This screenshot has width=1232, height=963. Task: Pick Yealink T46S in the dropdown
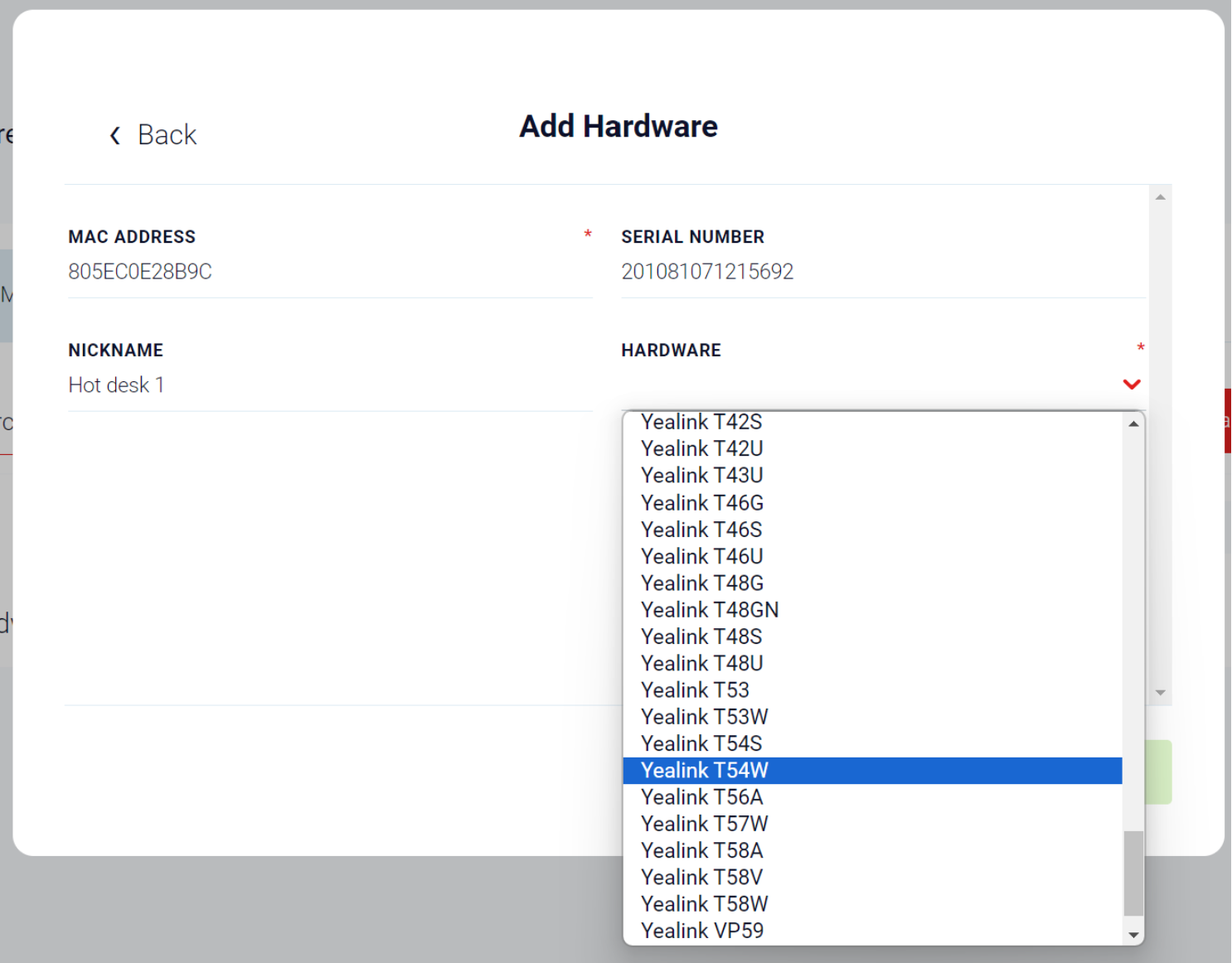coord(872,529)
